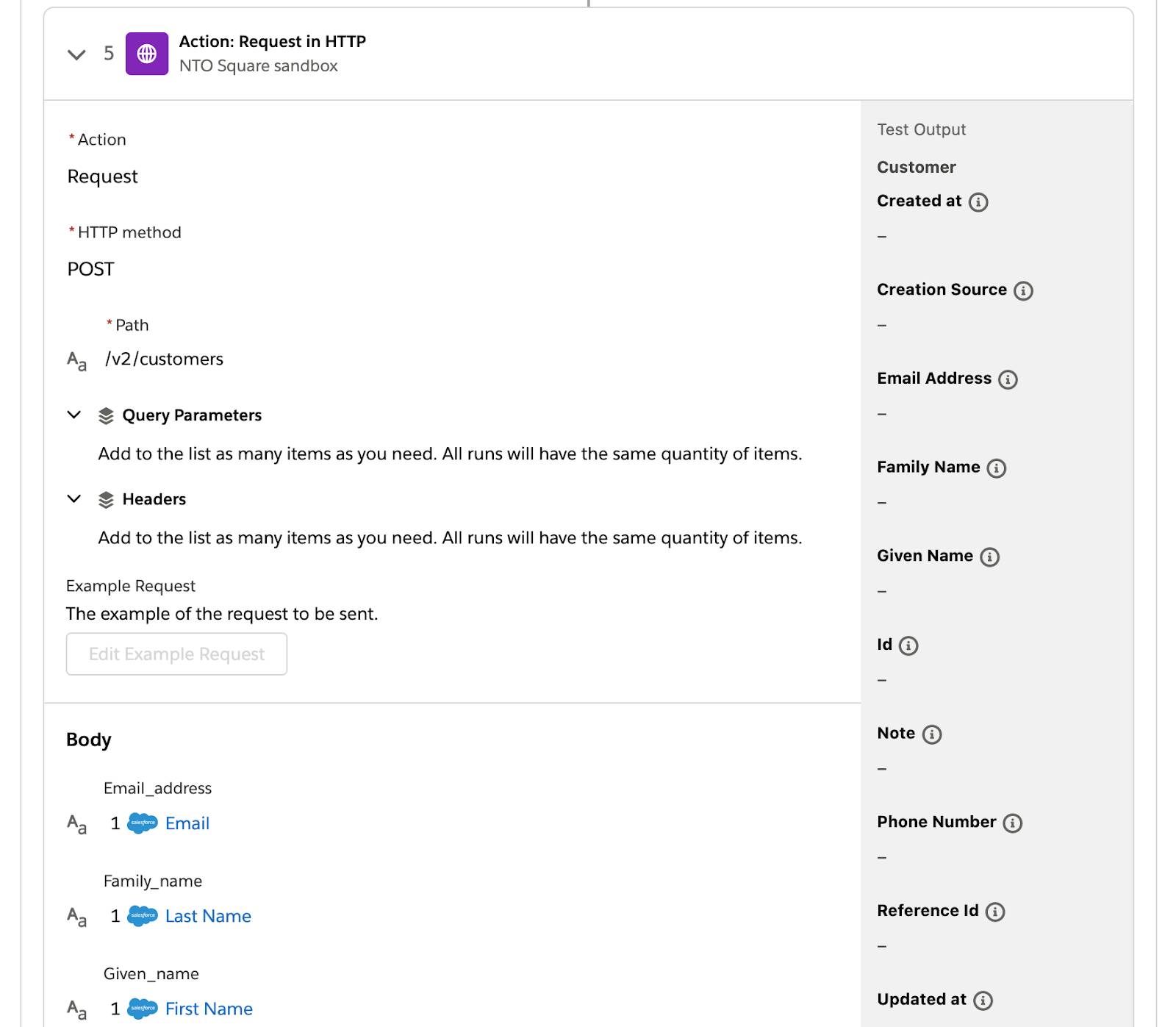Click the Body section heading
This screenshot has height=1027, width=1176.
point(89,739)
